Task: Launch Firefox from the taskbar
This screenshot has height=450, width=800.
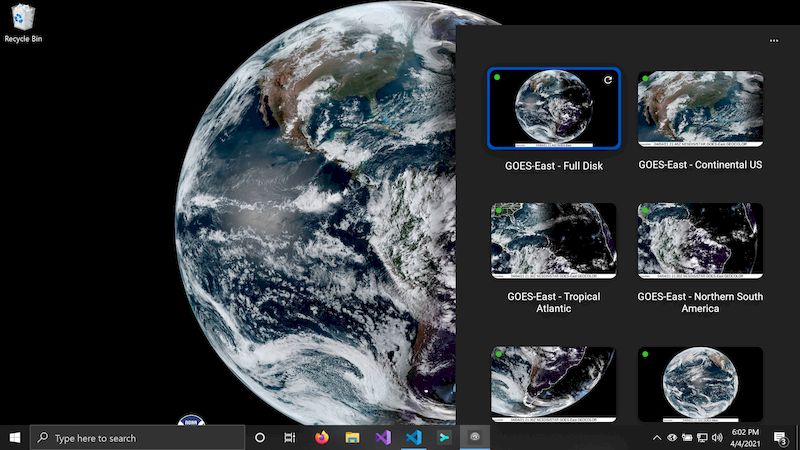Action: coord(321,437)
